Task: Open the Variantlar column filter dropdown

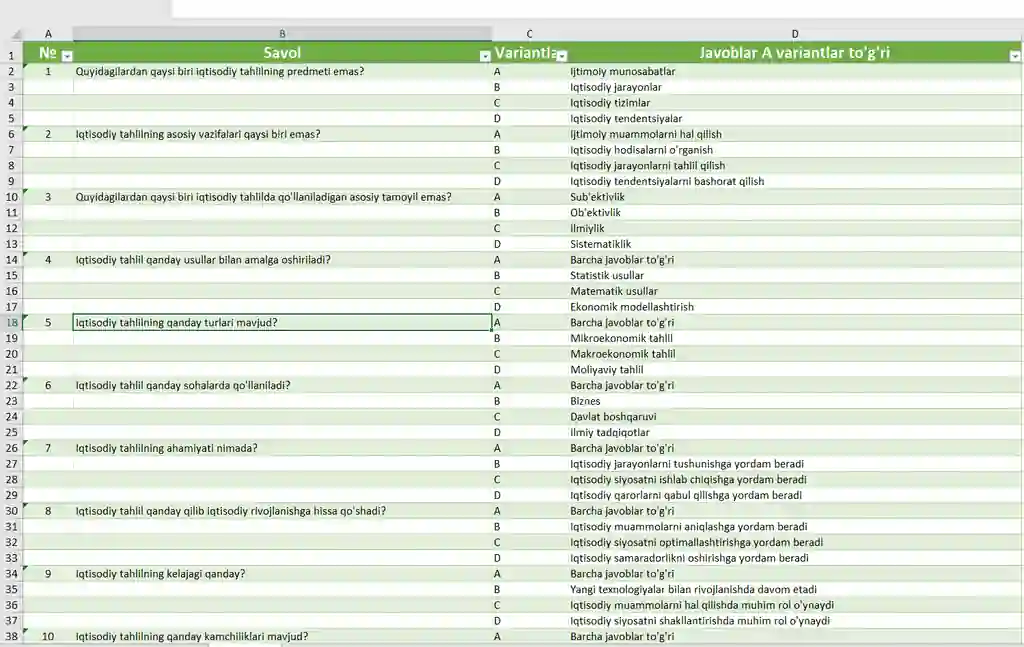Action: (x=562, y=56)
